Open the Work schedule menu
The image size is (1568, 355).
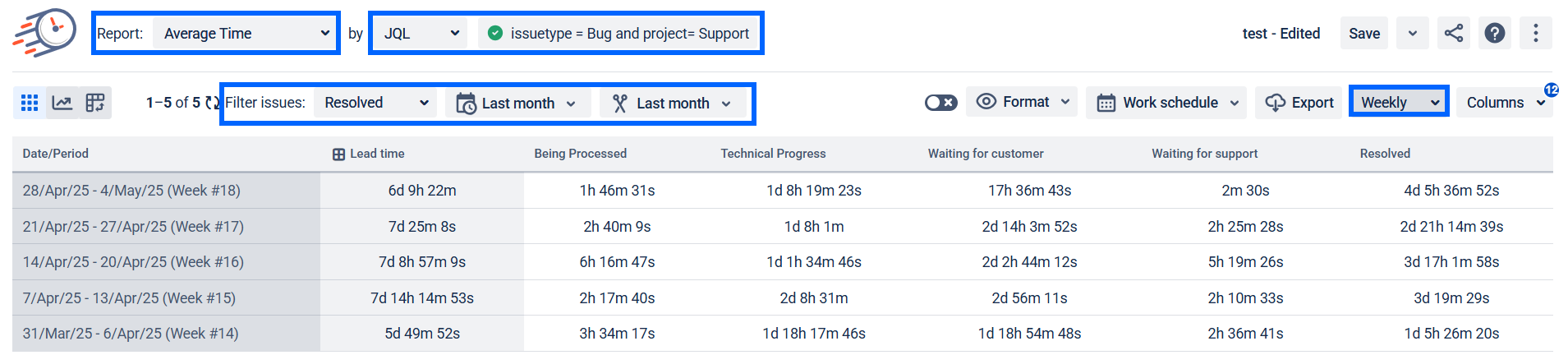1166,103
